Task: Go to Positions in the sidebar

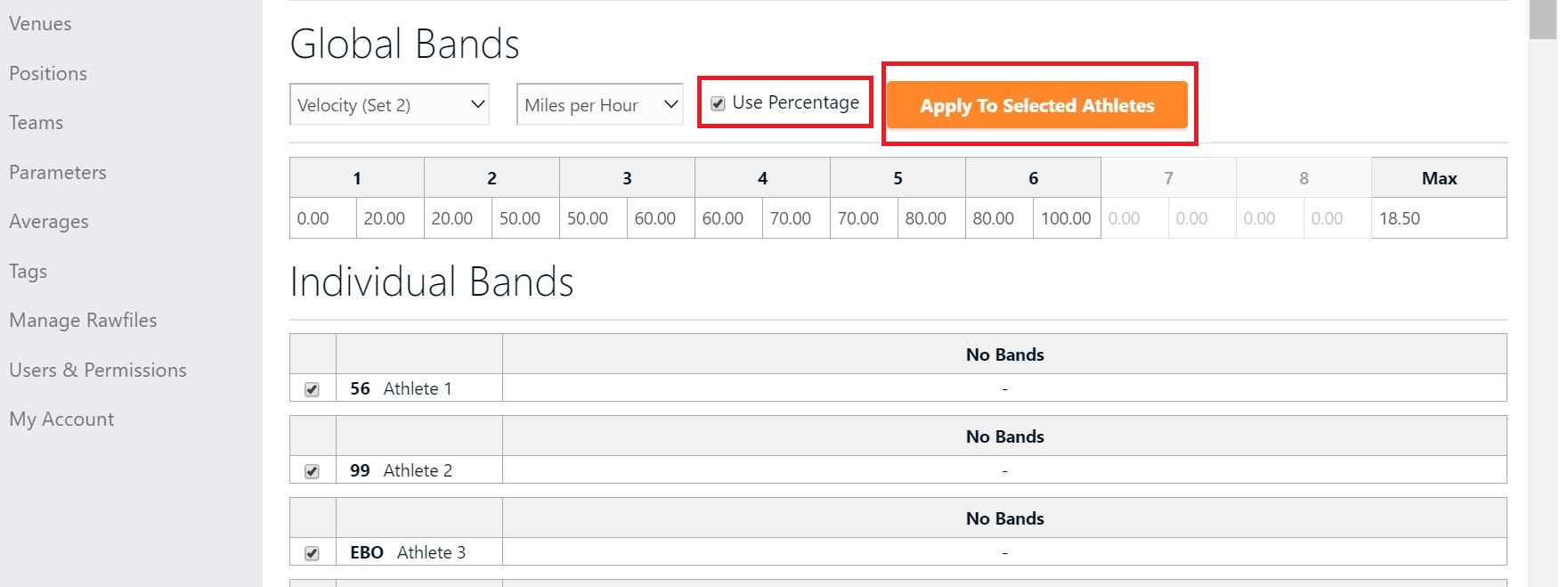Action: [48, 74]
